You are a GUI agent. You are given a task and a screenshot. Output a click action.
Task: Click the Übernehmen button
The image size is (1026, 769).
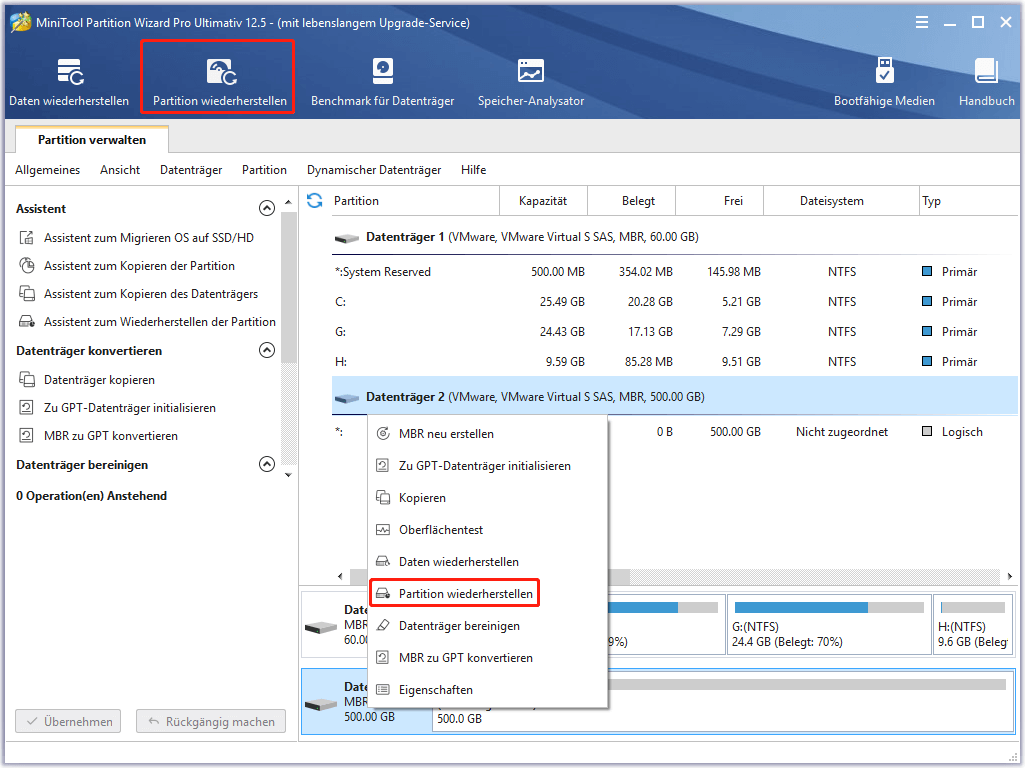click(x=68, y=721)
